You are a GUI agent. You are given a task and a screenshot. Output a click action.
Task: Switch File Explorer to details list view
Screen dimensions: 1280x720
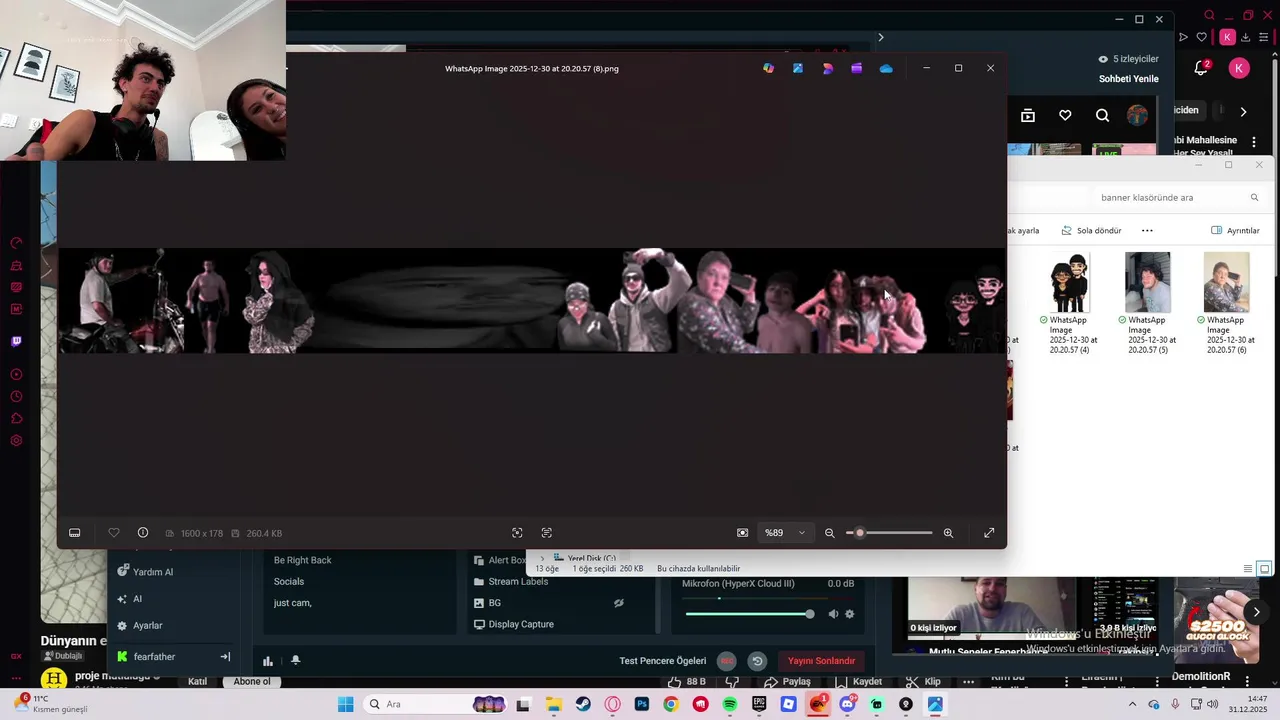point(1248,569)
